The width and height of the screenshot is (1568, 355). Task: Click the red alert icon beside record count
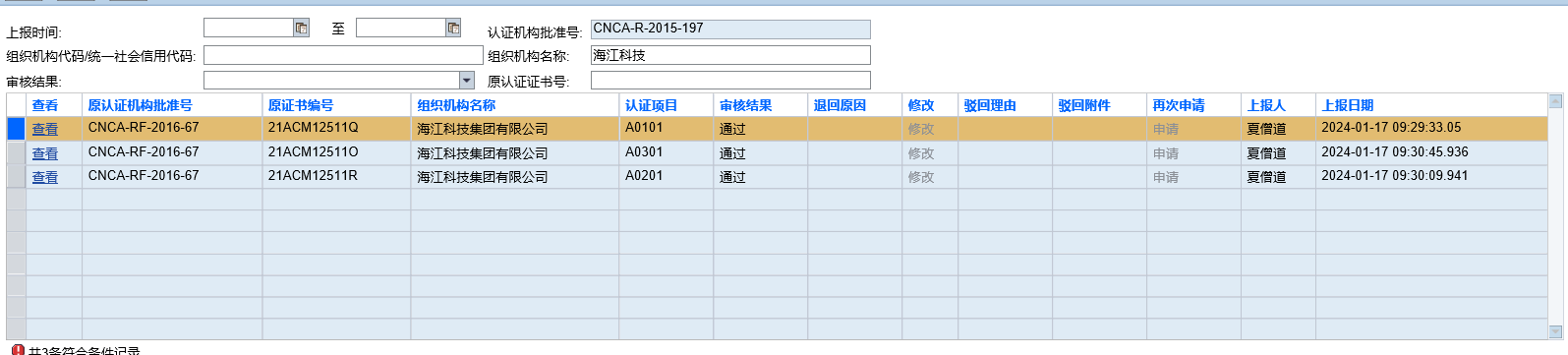tap(17, 350)
